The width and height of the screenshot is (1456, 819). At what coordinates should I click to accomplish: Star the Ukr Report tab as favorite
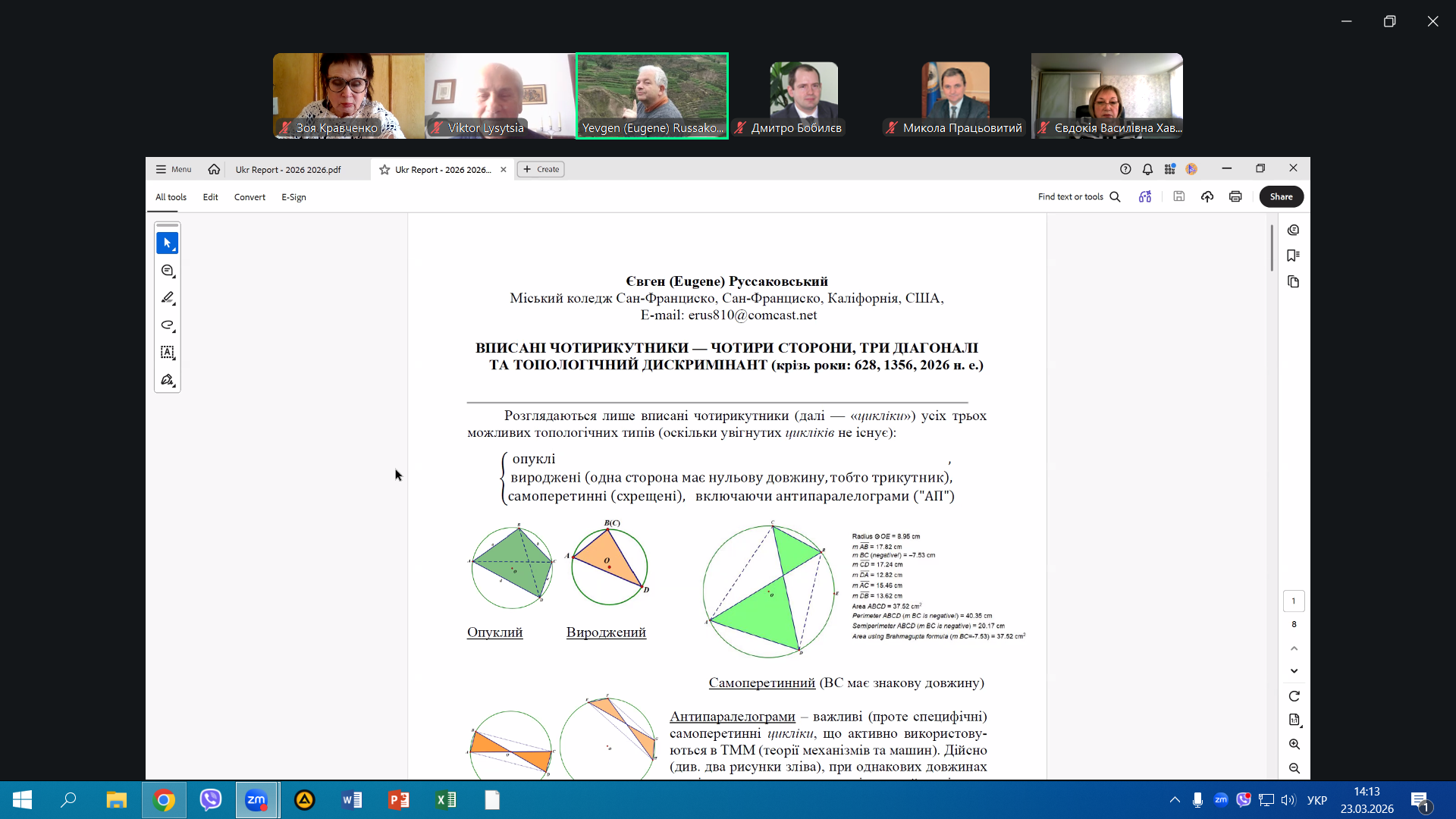coord(384,170)
